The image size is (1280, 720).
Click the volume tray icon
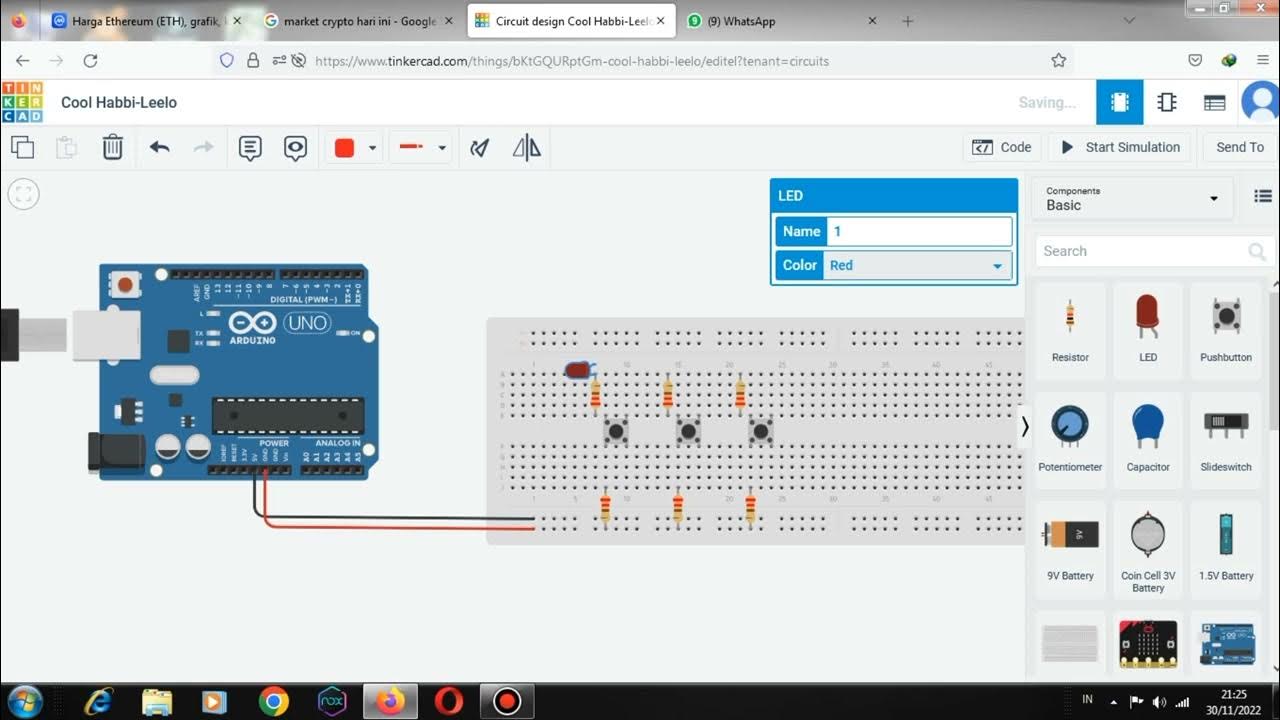click(1159, 701)
